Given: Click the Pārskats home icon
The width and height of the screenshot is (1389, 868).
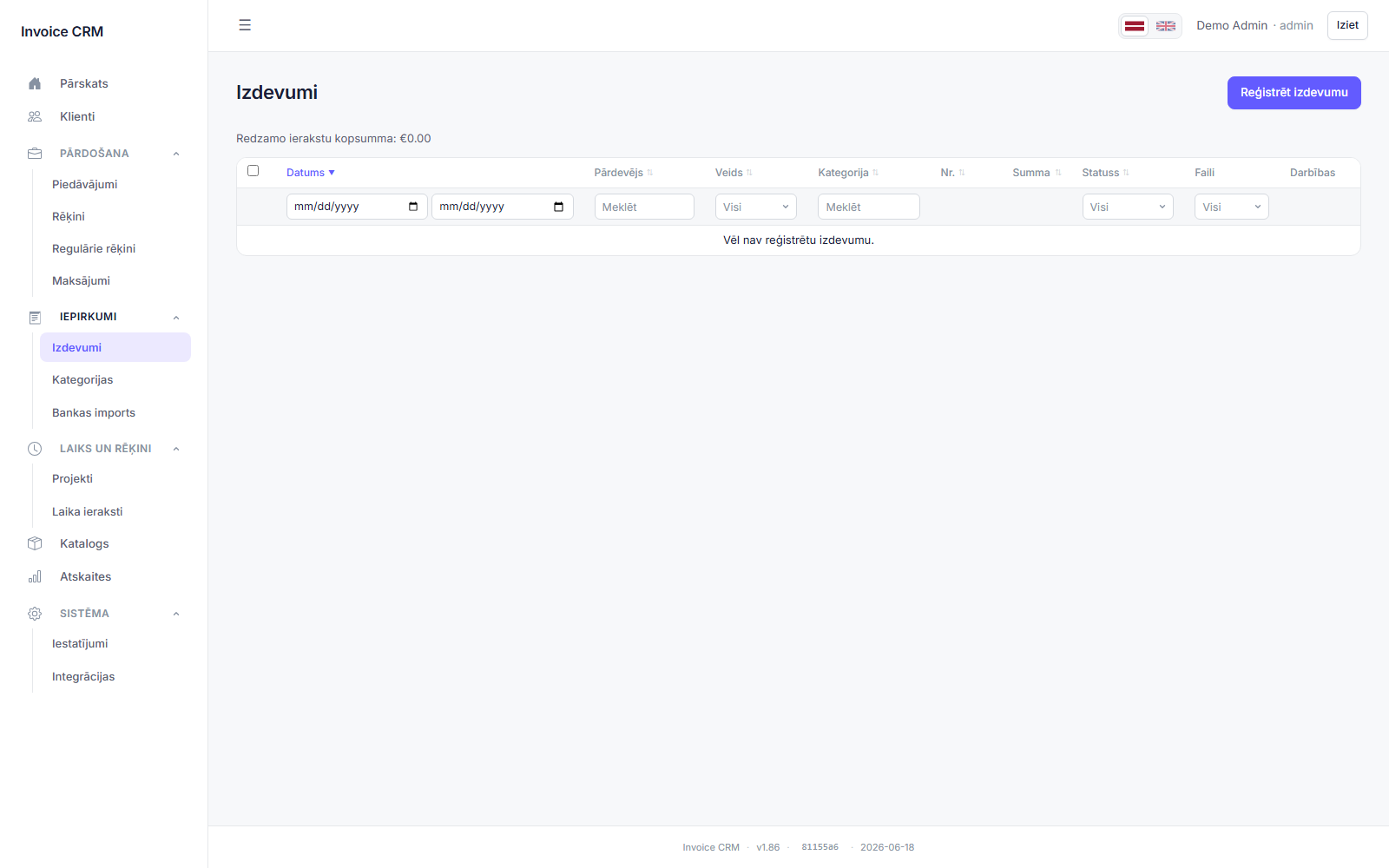Looking at the screenshot, I should [35, 83].
